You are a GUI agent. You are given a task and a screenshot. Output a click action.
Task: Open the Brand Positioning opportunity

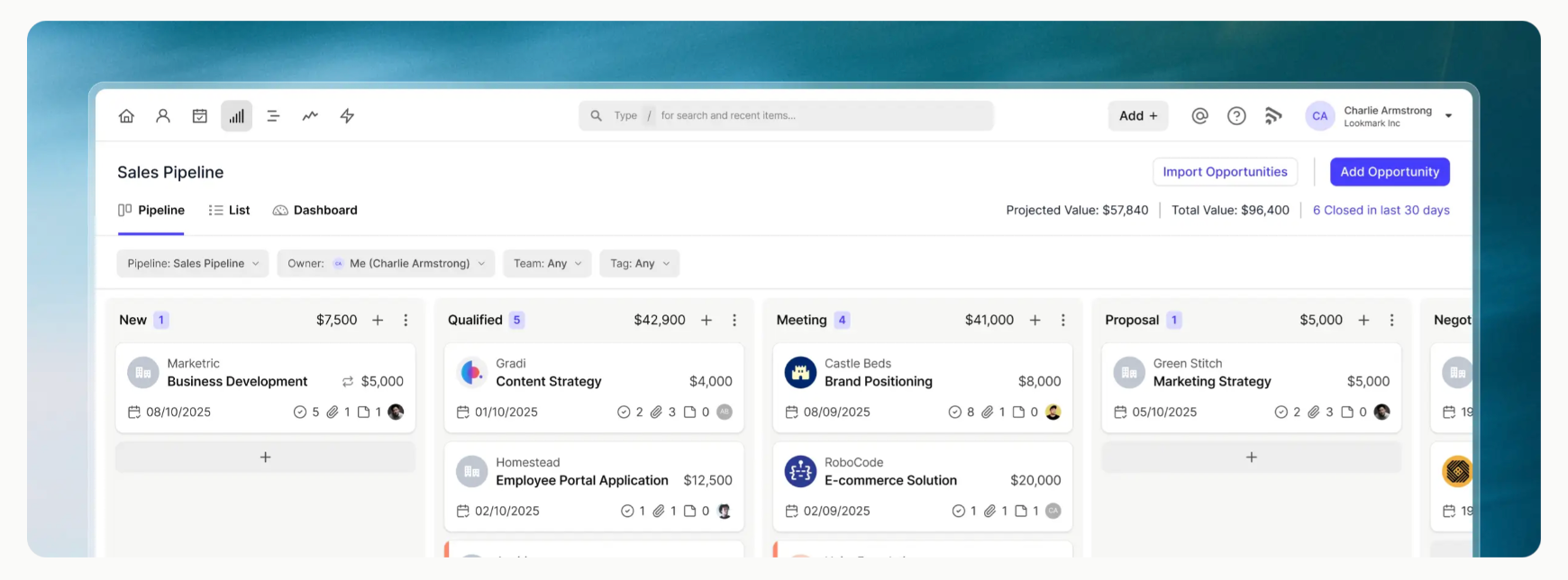879,382
